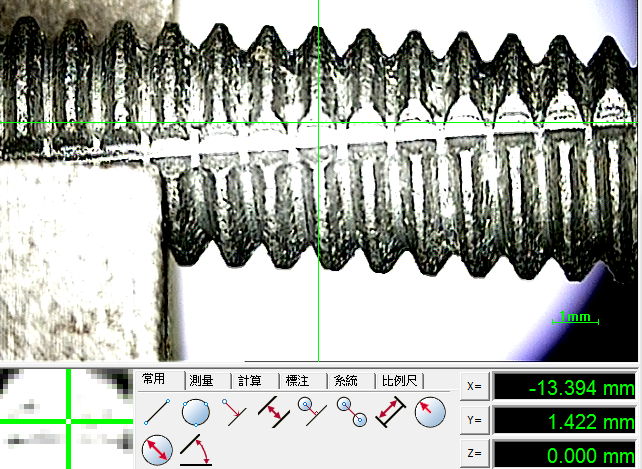The width and height of the screenshot is (642, 469).
Task: Pick the parallel lines distance tool
Action: point(273,412)
